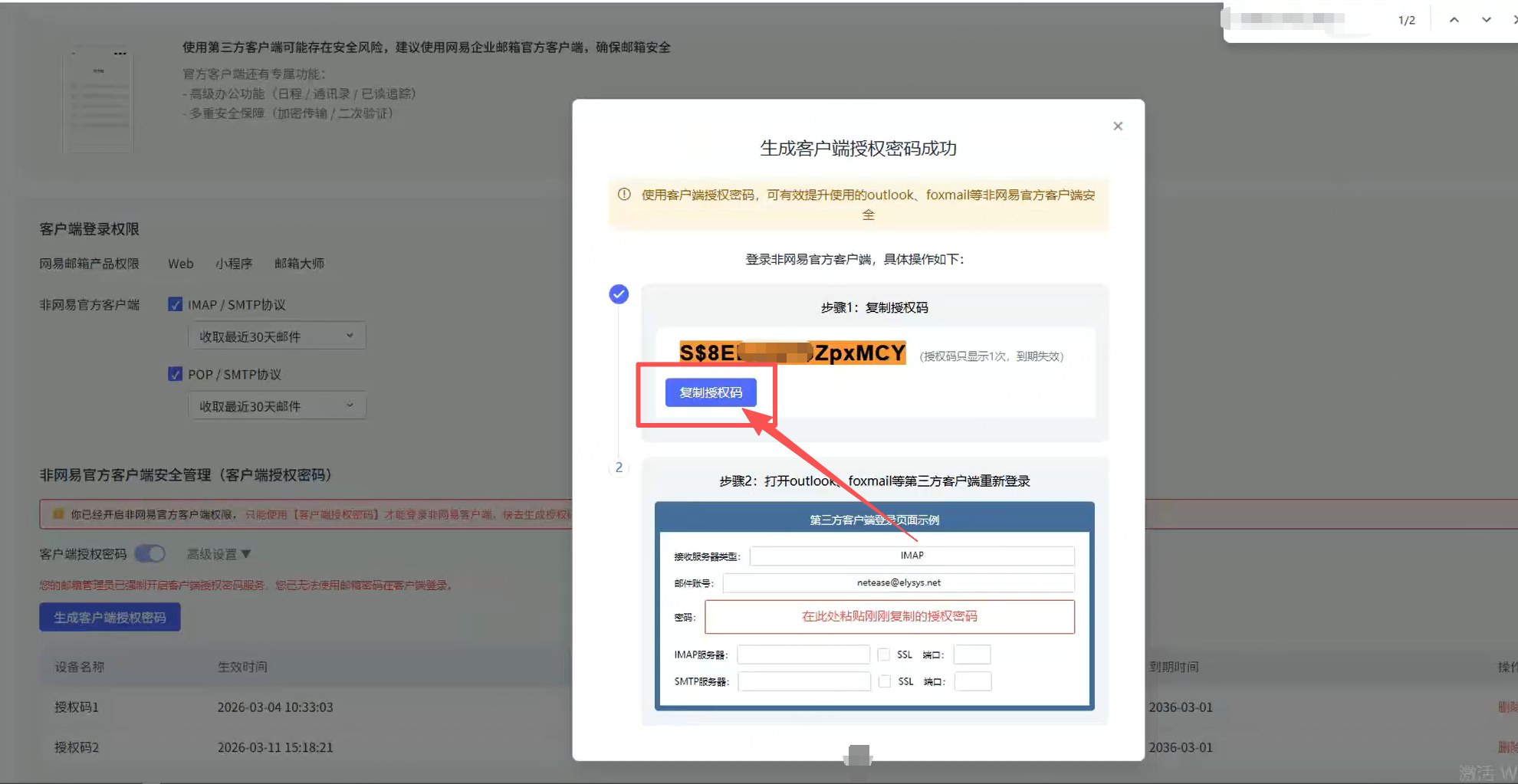Uncheck the IMAP / SMTP协议 checkbox
The height and width of the screenshot is (784, 1518).
point(175,305)
